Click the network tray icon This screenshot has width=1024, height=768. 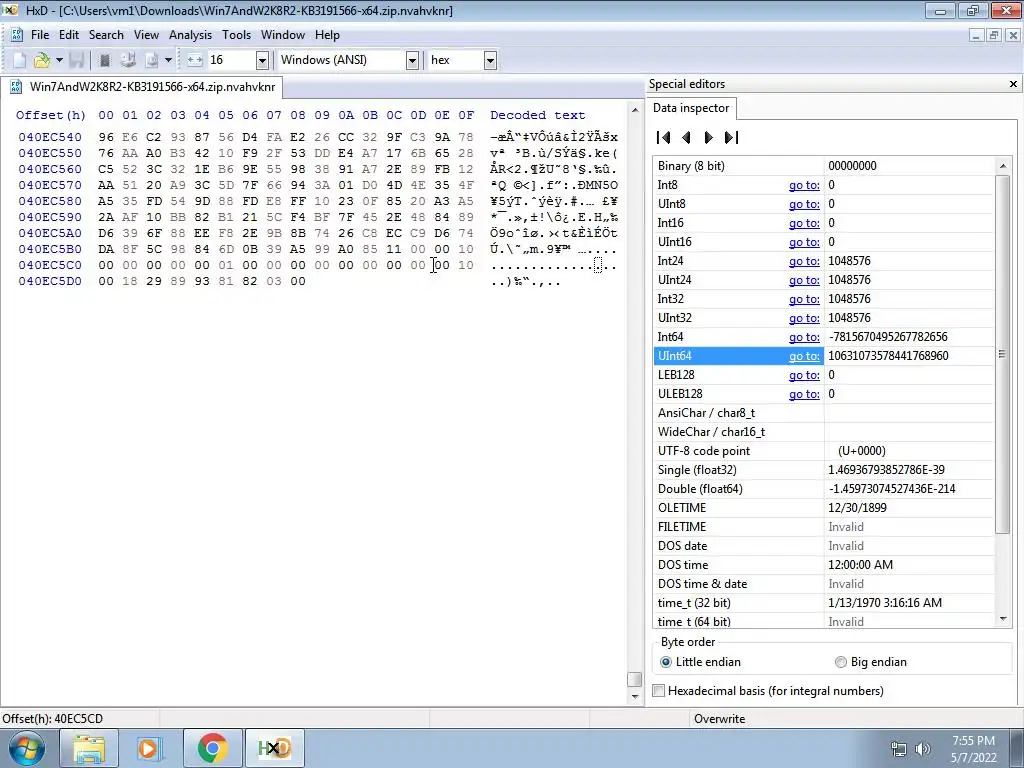point(899,749)
